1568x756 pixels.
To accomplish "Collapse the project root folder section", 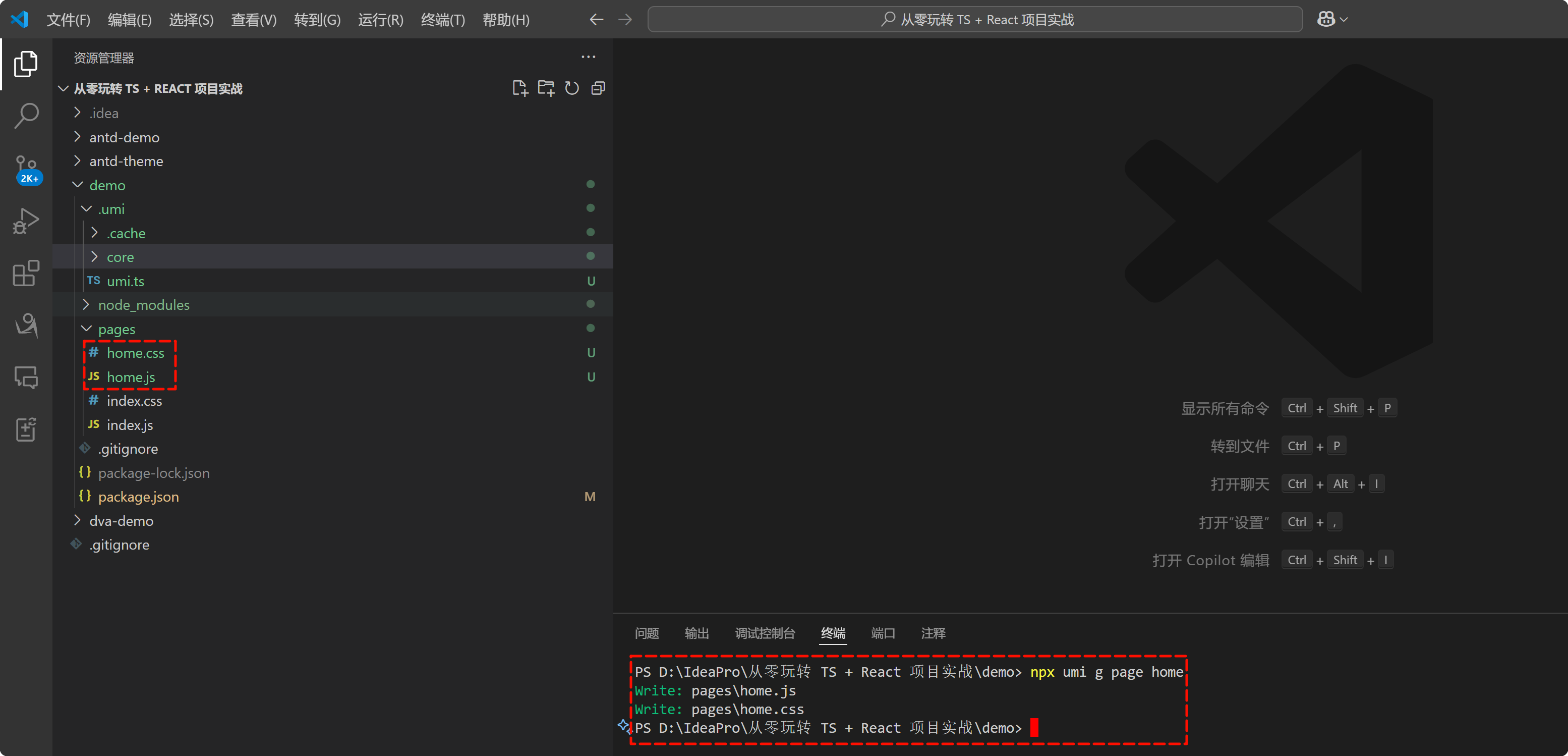I will [333, 88].
